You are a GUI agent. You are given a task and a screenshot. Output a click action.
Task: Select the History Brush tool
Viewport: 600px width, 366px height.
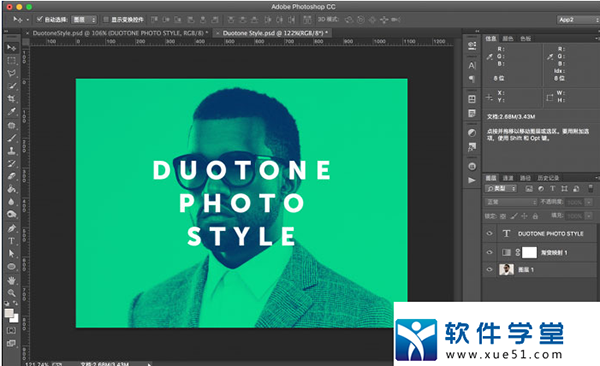11,163
